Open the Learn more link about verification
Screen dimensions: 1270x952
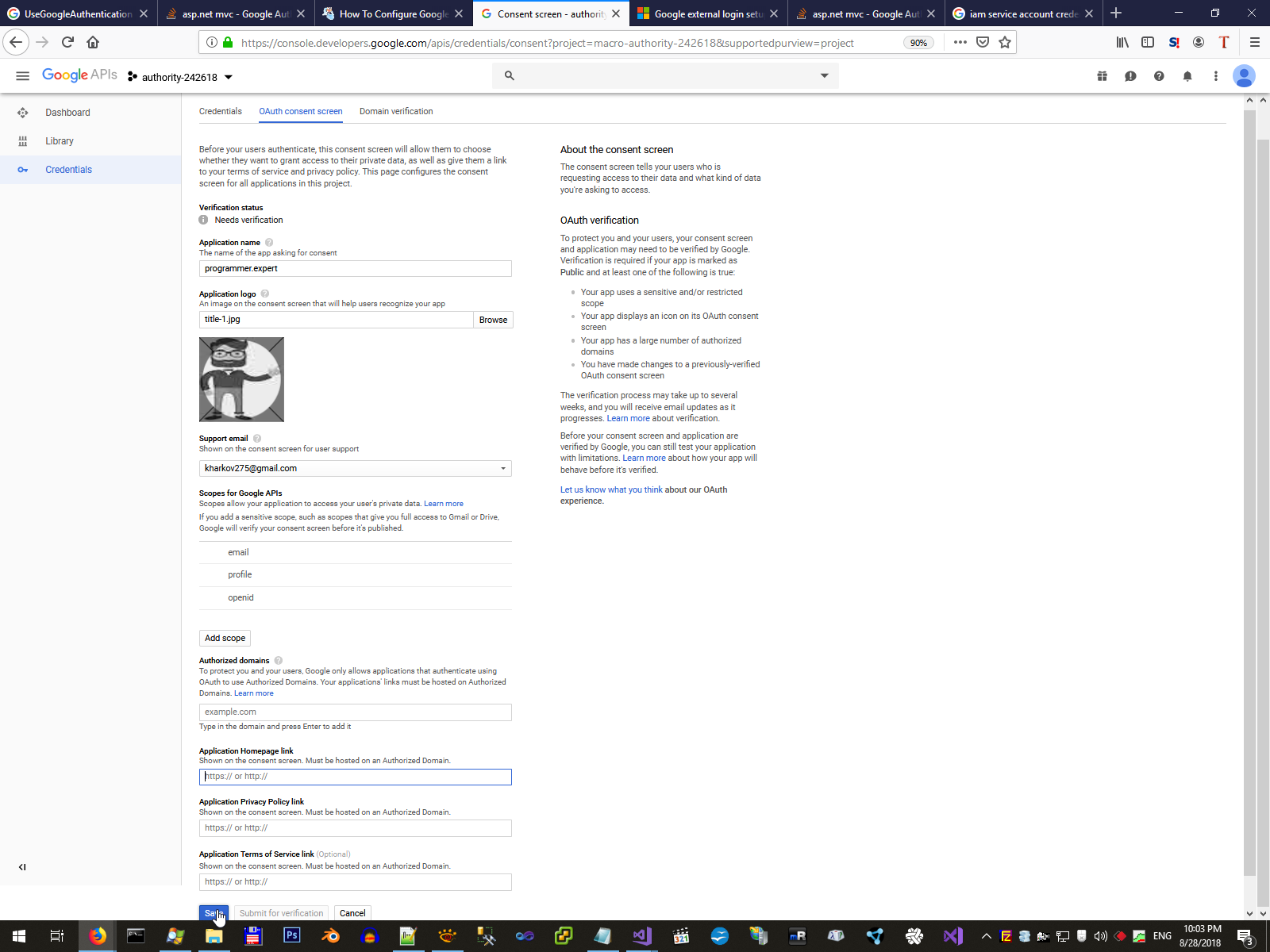coord(628,418)
